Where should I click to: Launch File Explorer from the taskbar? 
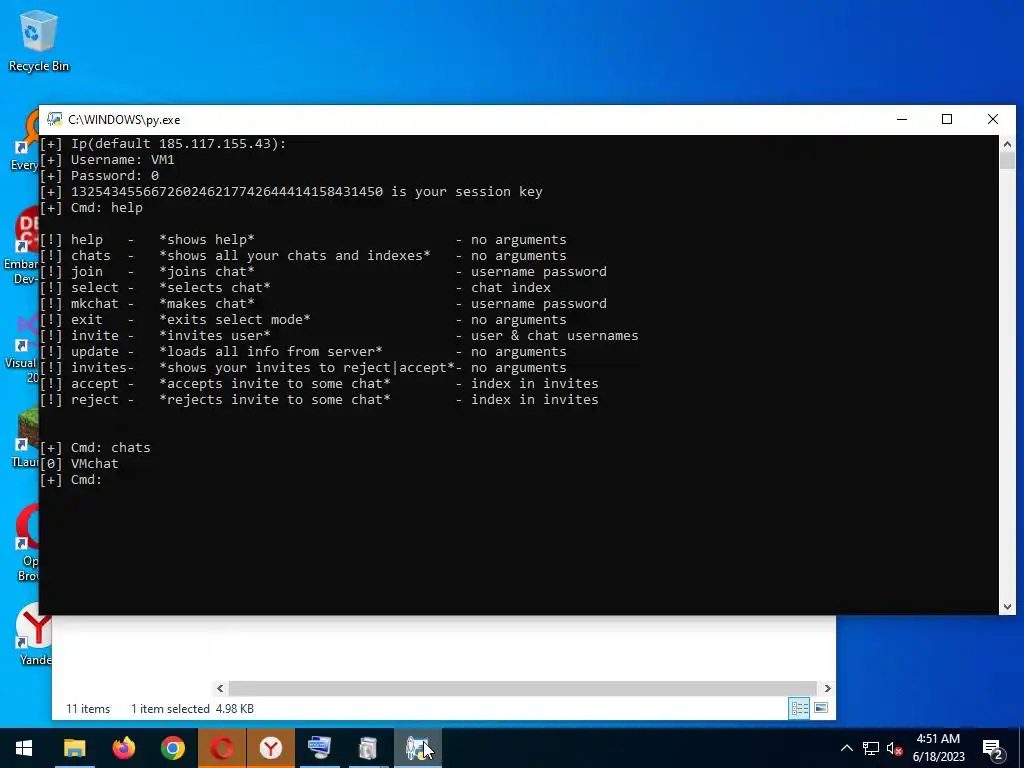tap(74, 748)
